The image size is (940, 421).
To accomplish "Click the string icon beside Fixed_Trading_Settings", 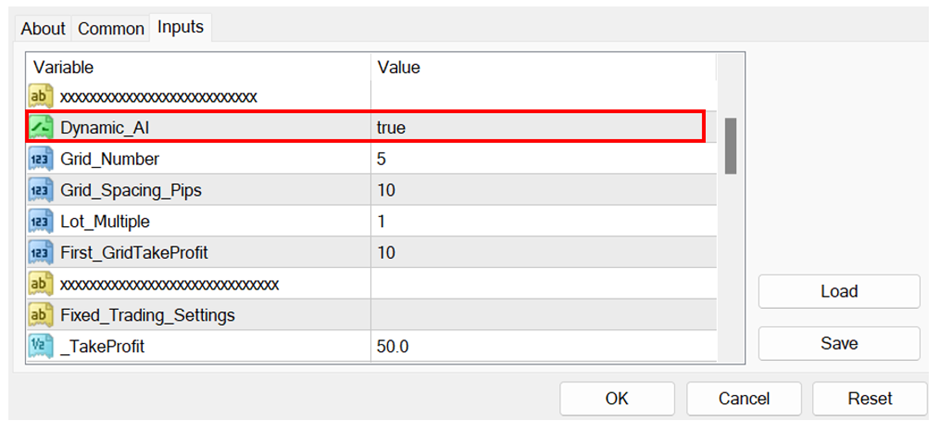I will click(x=41, y=315).
